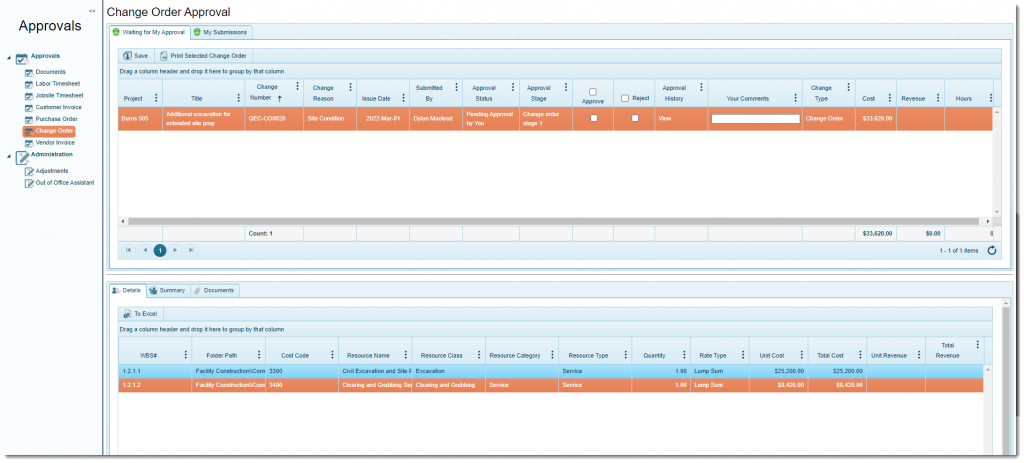Viewport: 1024px width, 463px height.
Task: Go to the first page of results
Action: (x=128, y=250)
